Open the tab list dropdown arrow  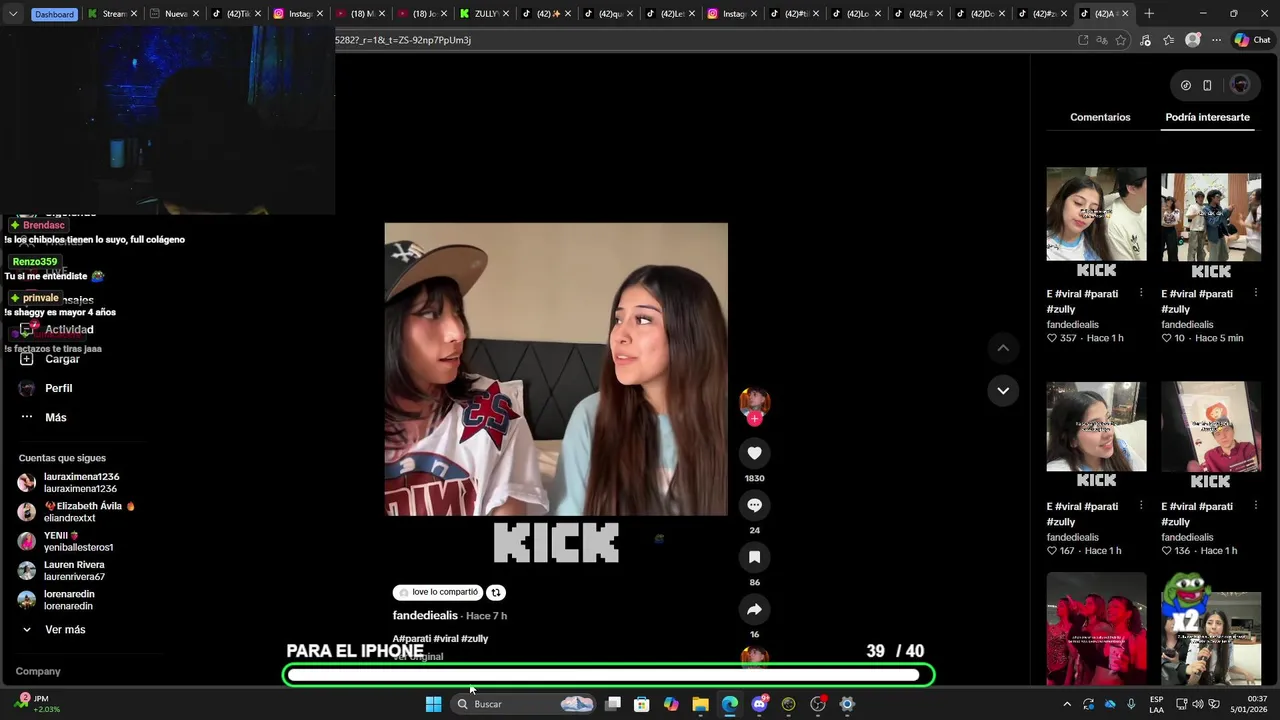[x=13, y=14]
